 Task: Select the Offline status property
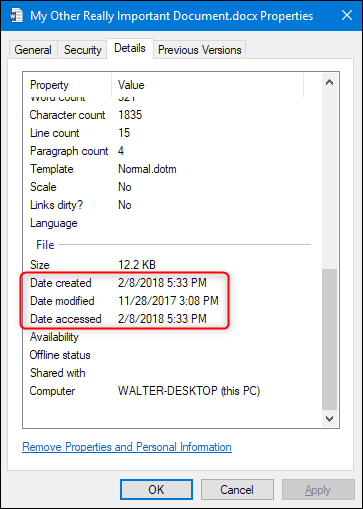[60, 355]
